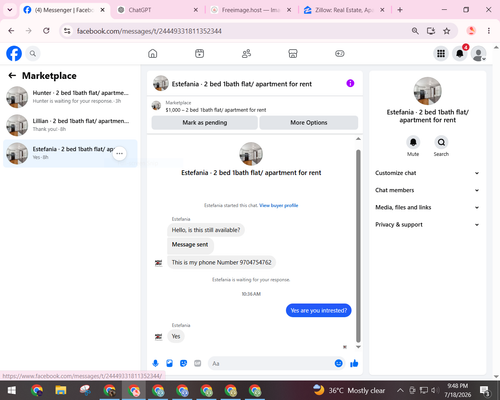The width and height of the screenshot is (500, 400).
Task: Open the Reels video icon
Action: tap(199, 53)
